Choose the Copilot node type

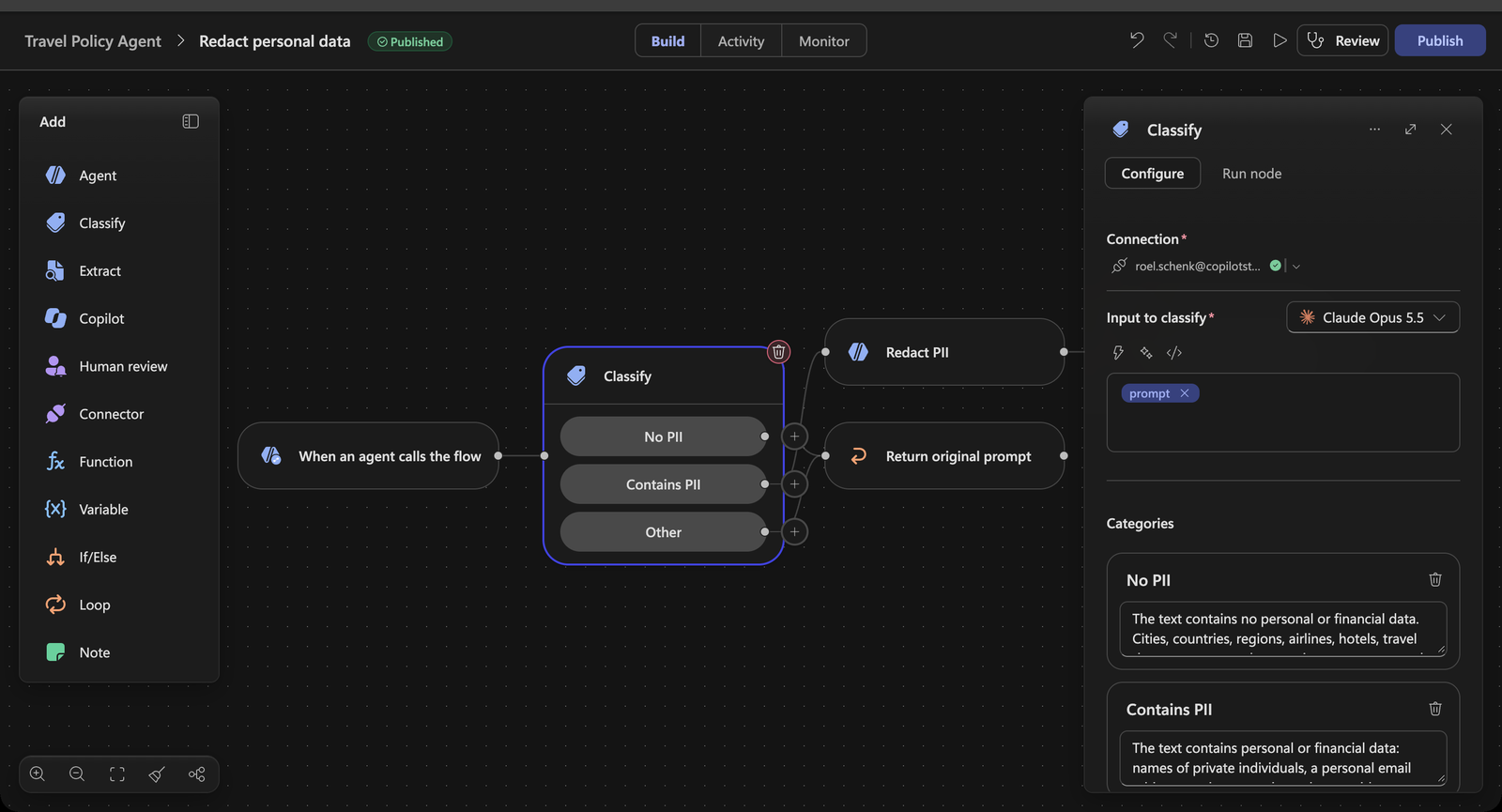pos(101,319)
